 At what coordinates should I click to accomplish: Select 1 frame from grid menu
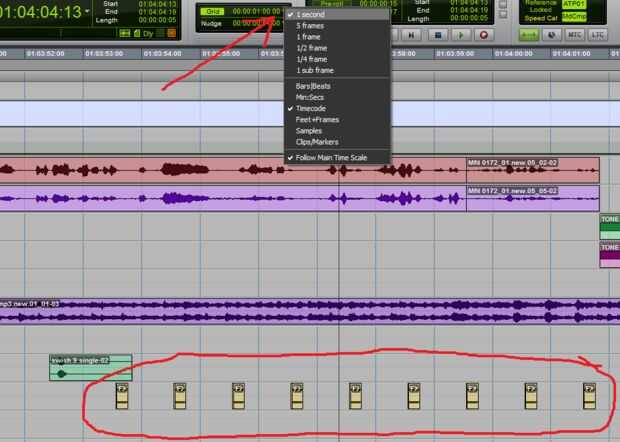click(338, 37)
